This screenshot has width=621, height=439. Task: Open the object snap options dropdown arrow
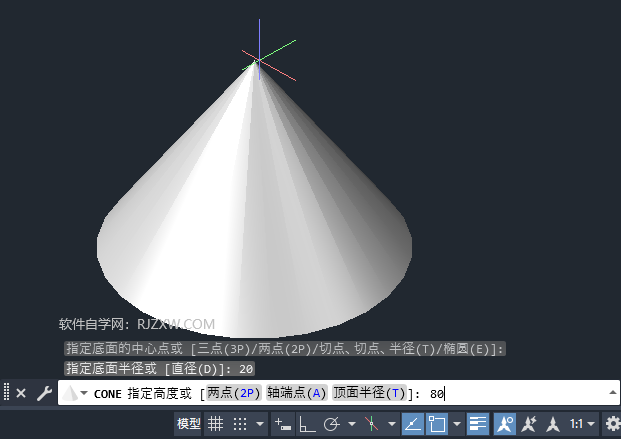pyautogui.click(x=457, y=424)
